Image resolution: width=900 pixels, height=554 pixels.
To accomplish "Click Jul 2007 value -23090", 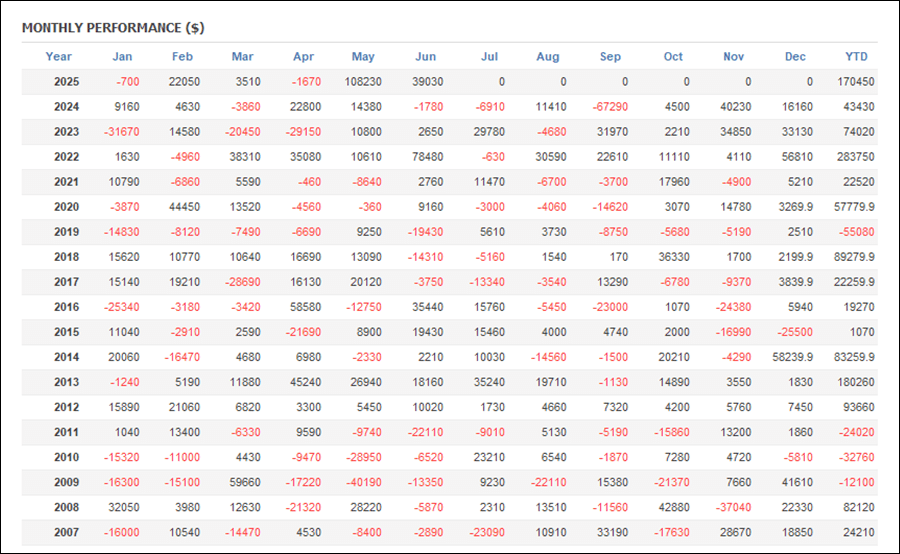I will pos(487,532).
